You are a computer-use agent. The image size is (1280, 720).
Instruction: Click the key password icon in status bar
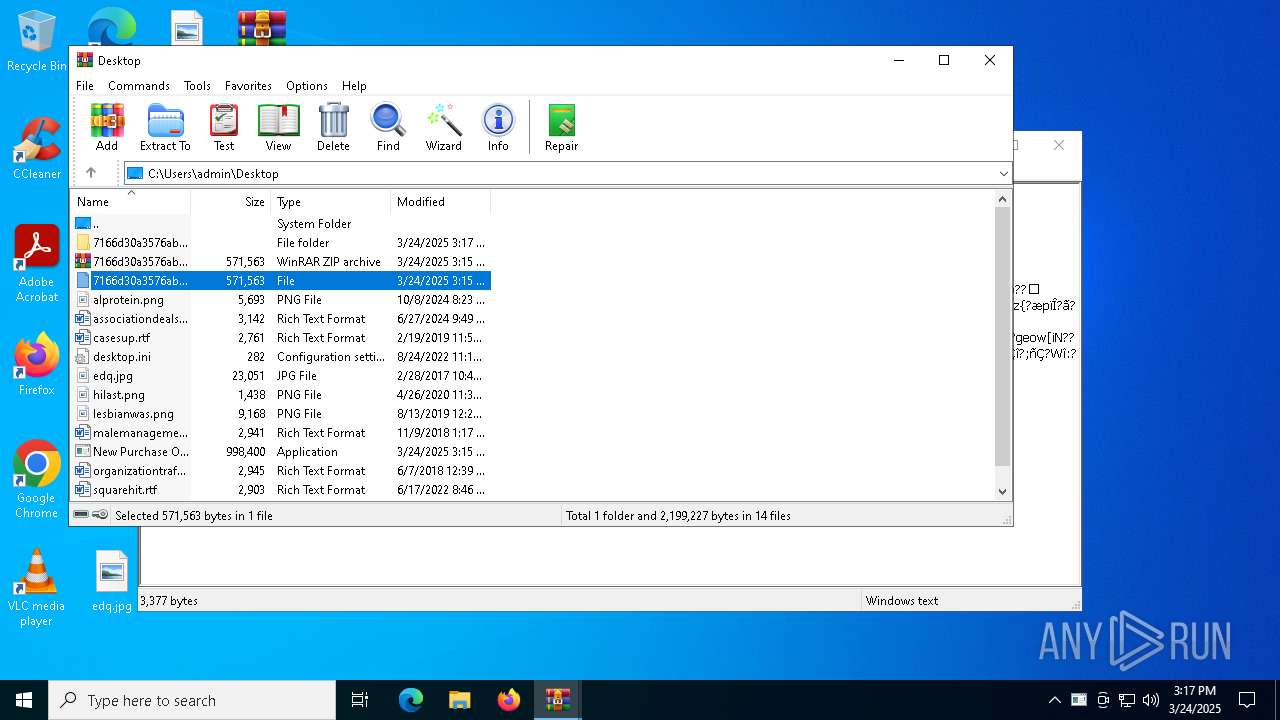coord(100,515)
